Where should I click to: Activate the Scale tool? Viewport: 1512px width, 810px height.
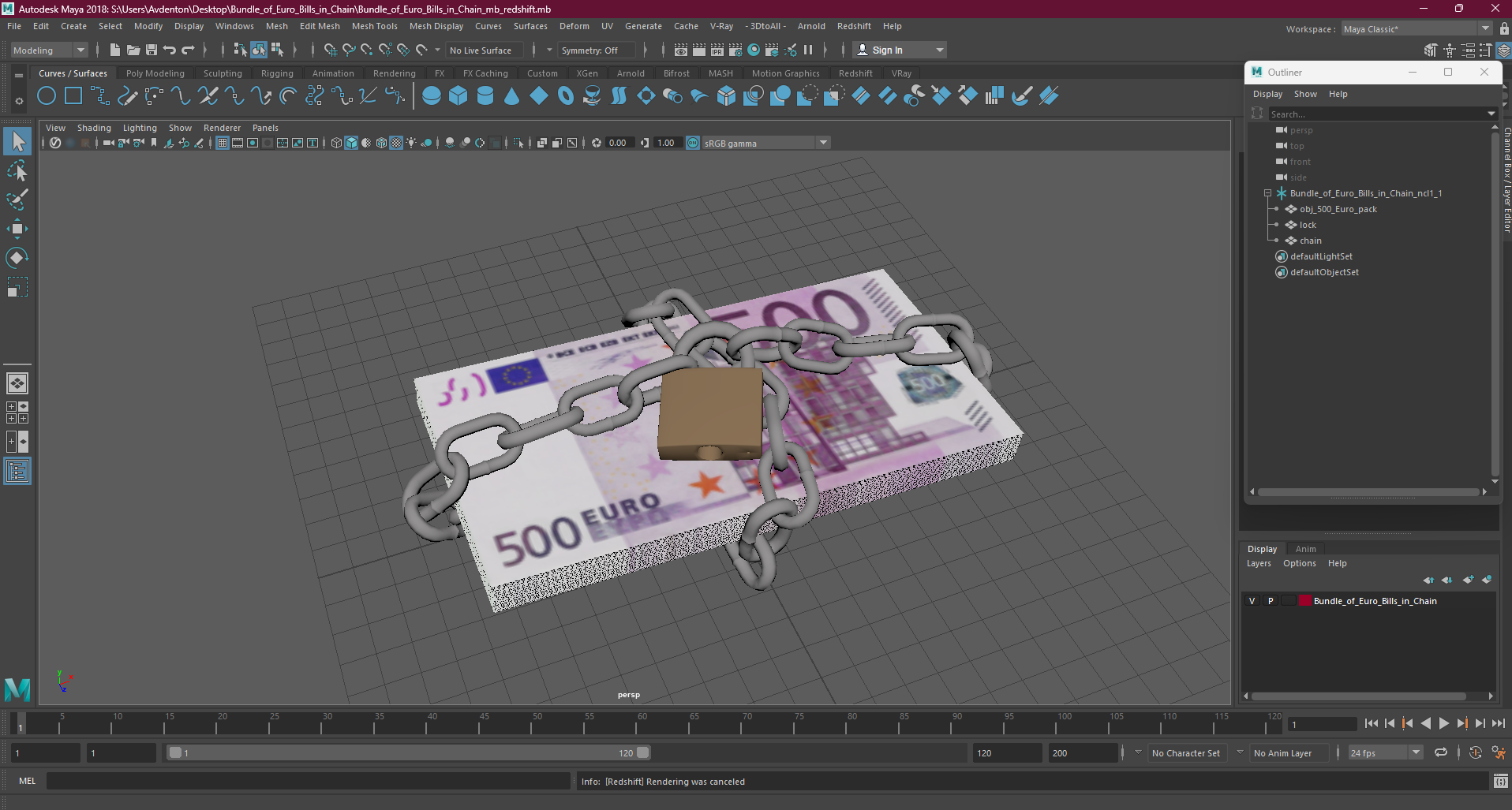[x=17, y=287]
